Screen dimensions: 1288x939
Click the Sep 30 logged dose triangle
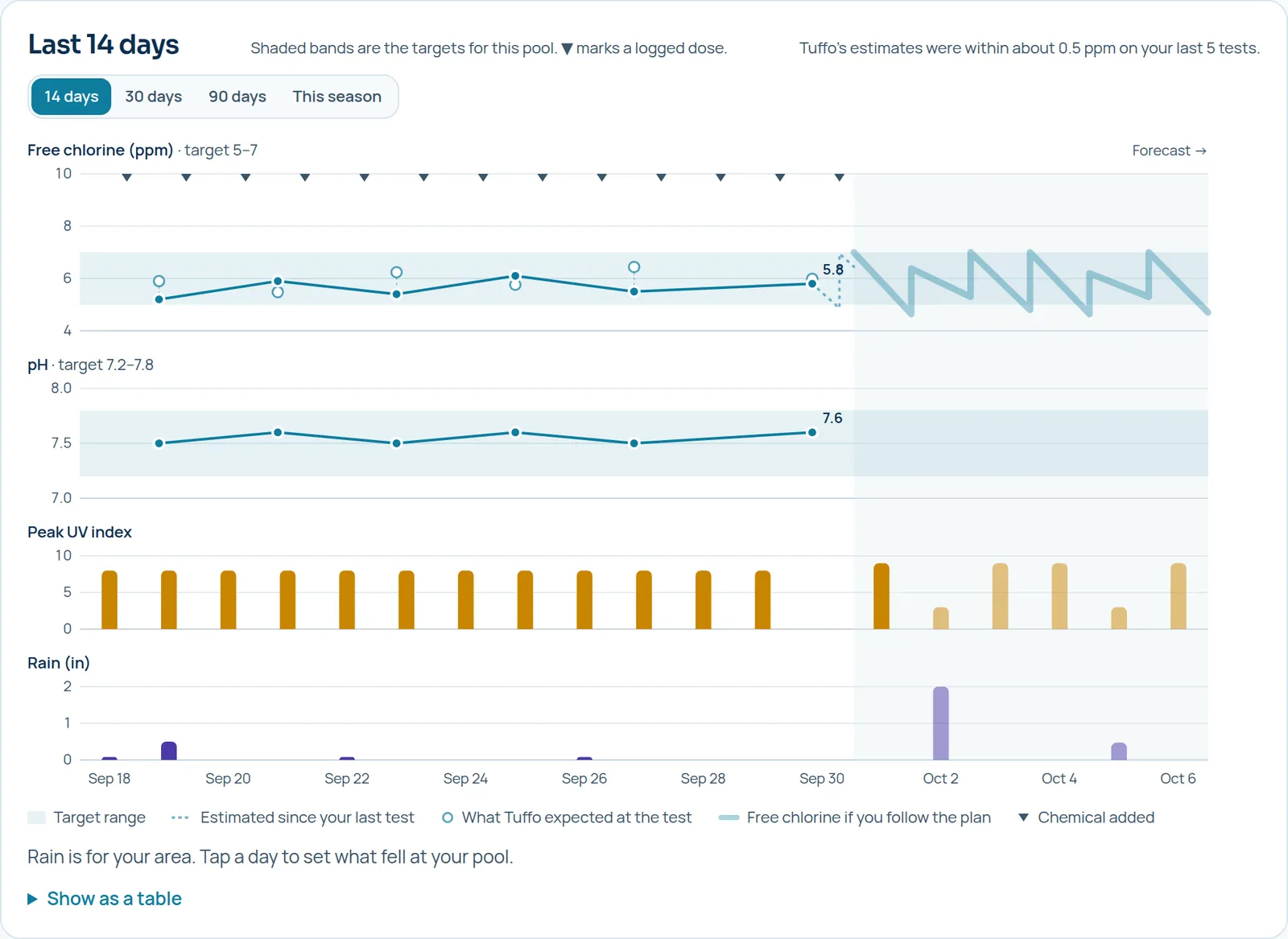(840, 177)
